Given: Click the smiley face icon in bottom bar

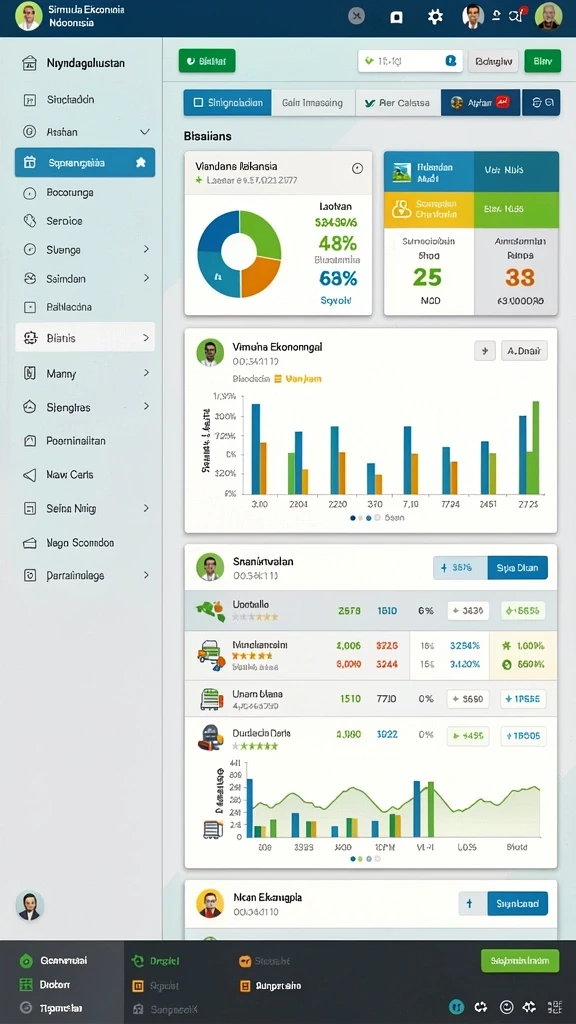Looking at the screenshot, I should (506, 1007).
